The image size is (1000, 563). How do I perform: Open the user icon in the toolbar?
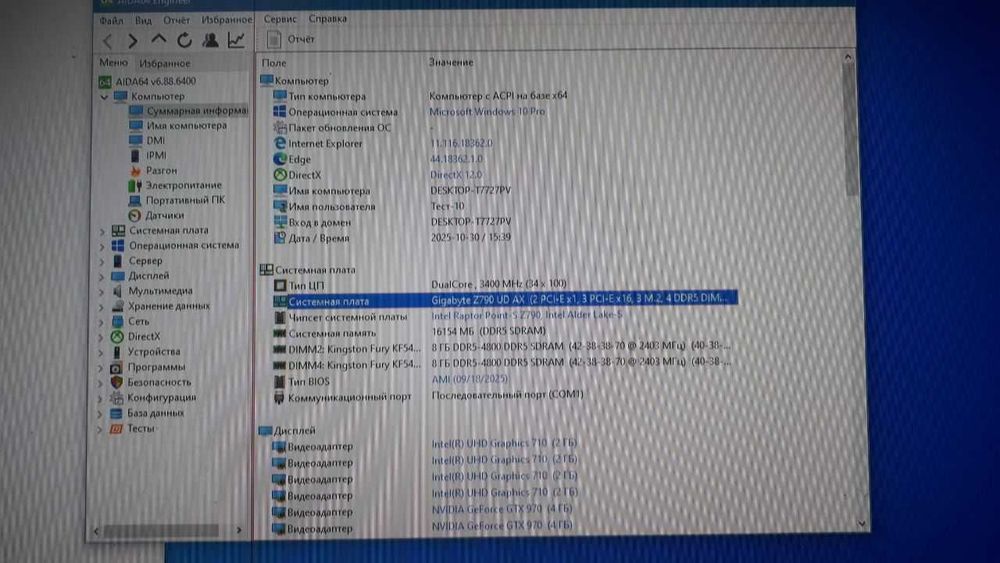click(x=210, y=40)
